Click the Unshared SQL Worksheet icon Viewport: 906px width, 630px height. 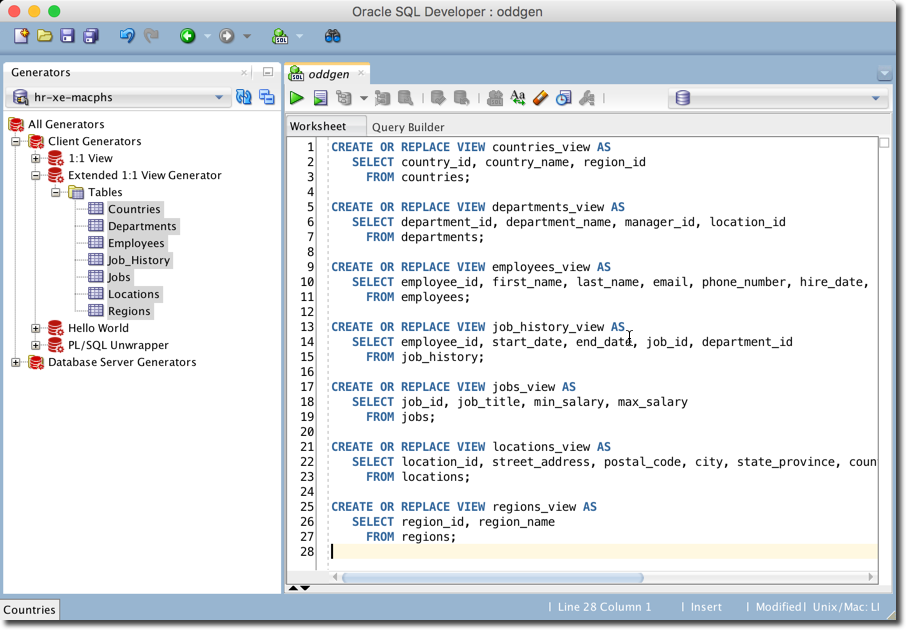(495, 98)
